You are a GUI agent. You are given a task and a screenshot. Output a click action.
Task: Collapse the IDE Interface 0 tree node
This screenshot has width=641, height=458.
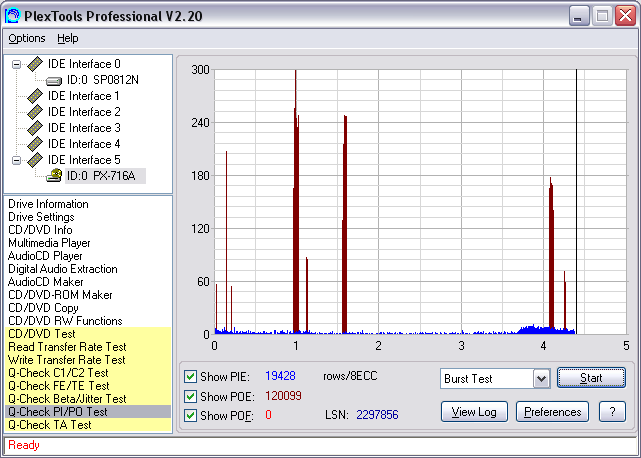click(x=16, y=64)
